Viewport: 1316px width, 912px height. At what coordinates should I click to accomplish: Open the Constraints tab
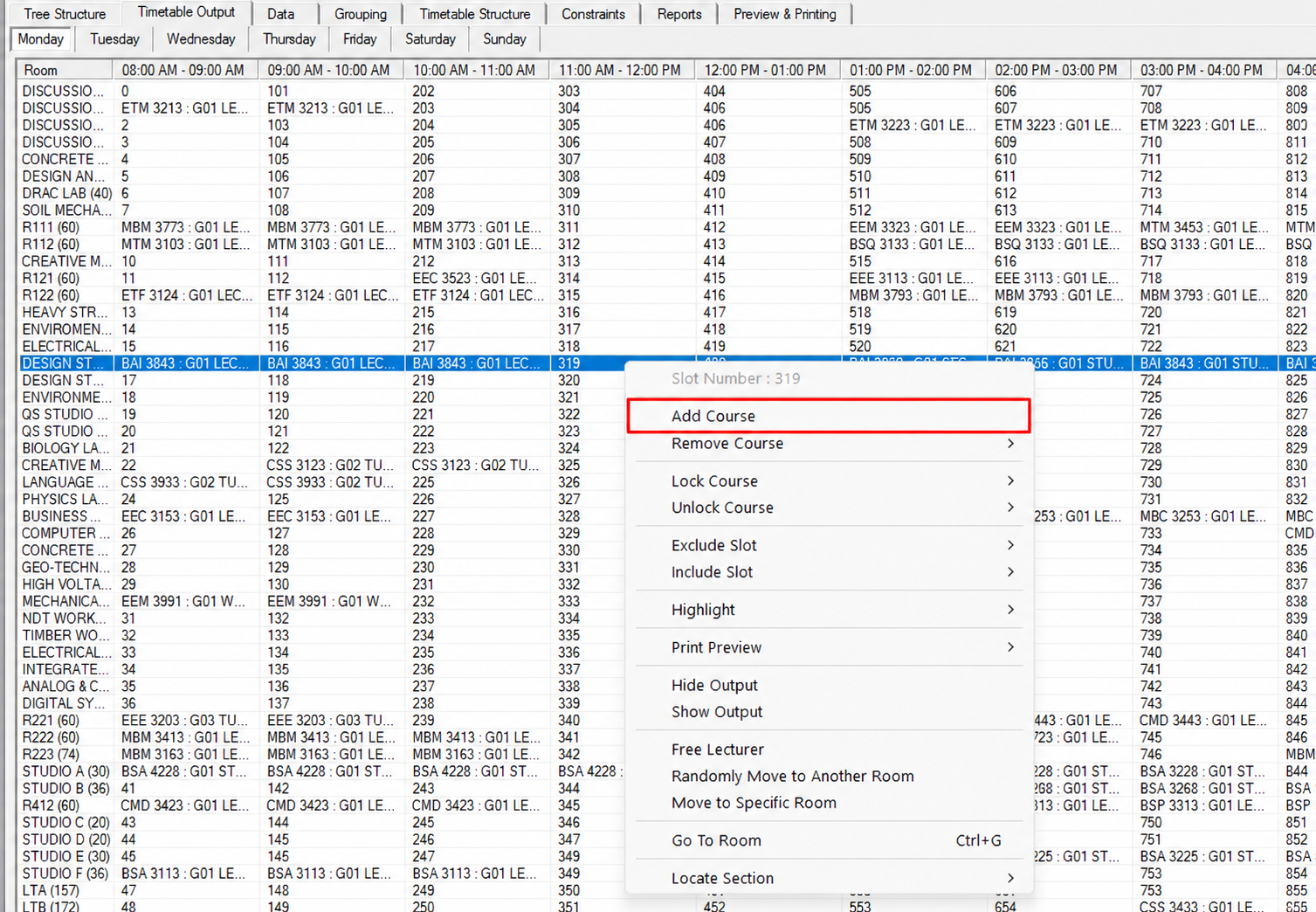point(594,14)
